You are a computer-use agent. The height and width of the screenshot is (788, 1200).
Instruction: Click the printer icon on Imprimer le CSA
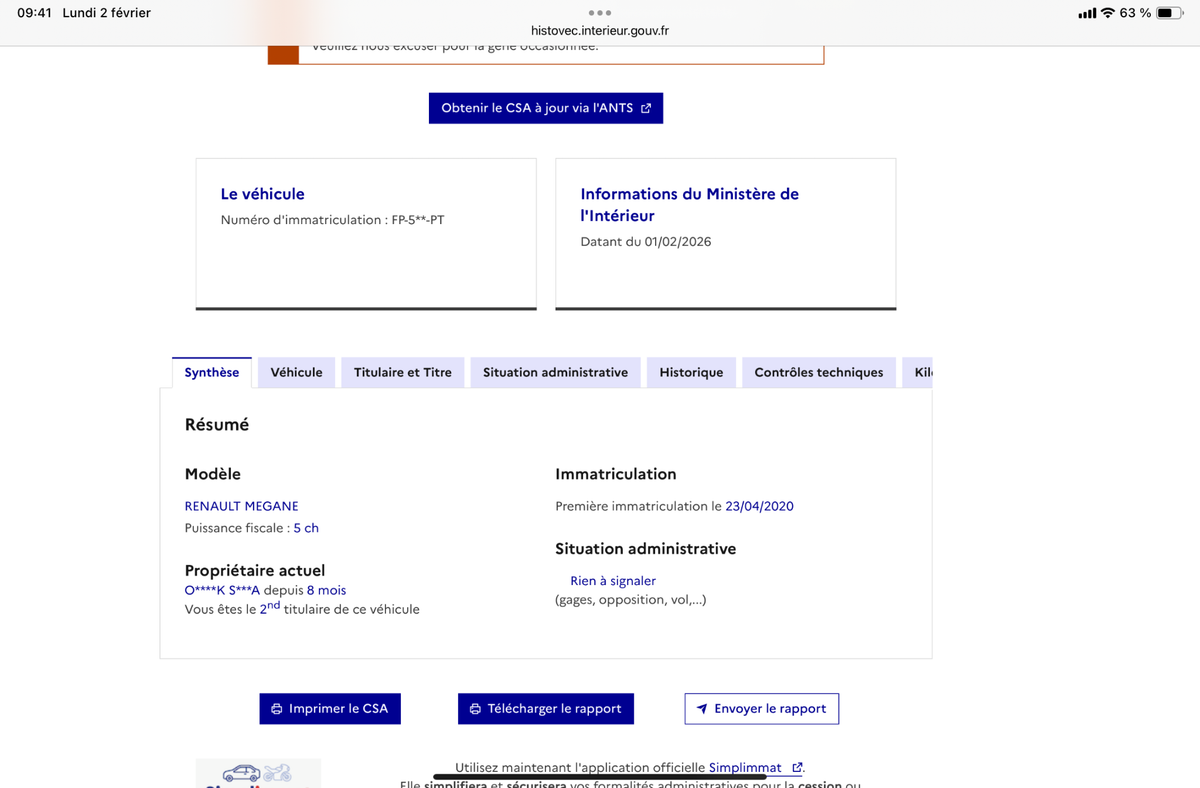(277, 709)
